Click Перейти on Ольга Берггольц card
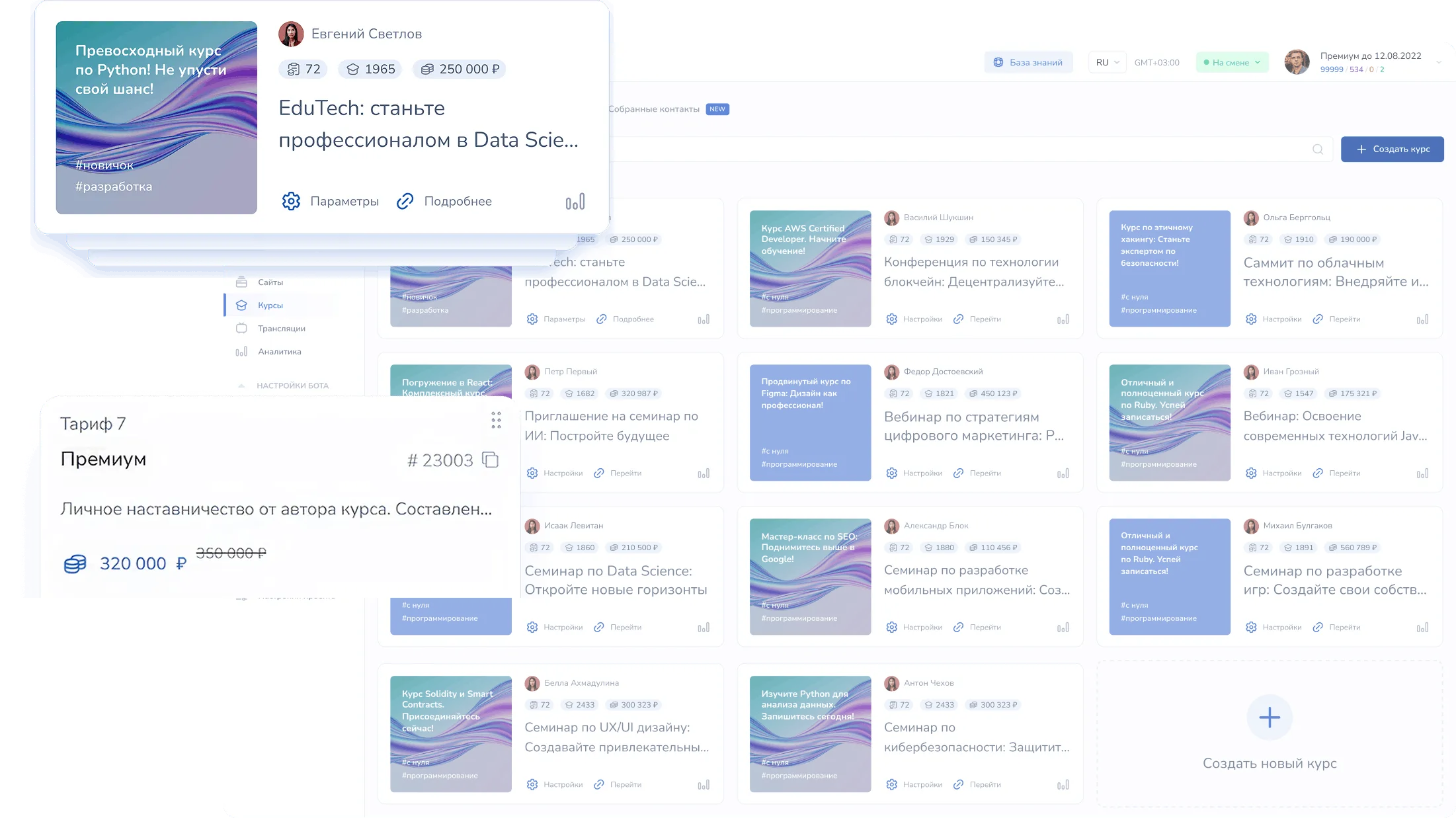 [1337, 319]
